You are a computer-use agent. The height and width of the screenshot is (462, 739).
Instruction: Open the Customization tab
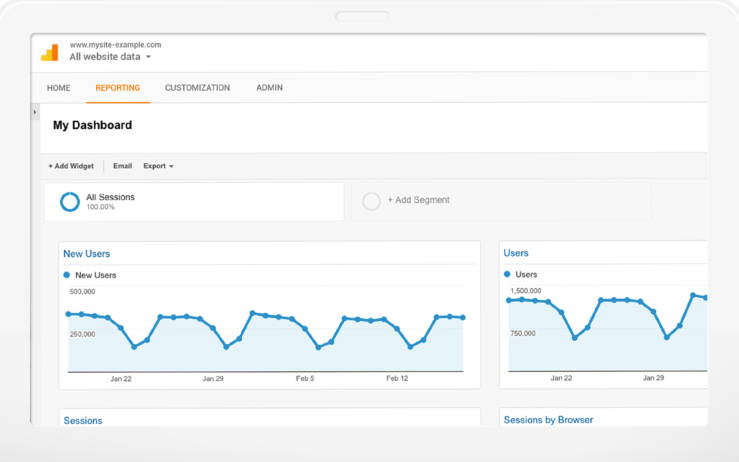point(197,88)
